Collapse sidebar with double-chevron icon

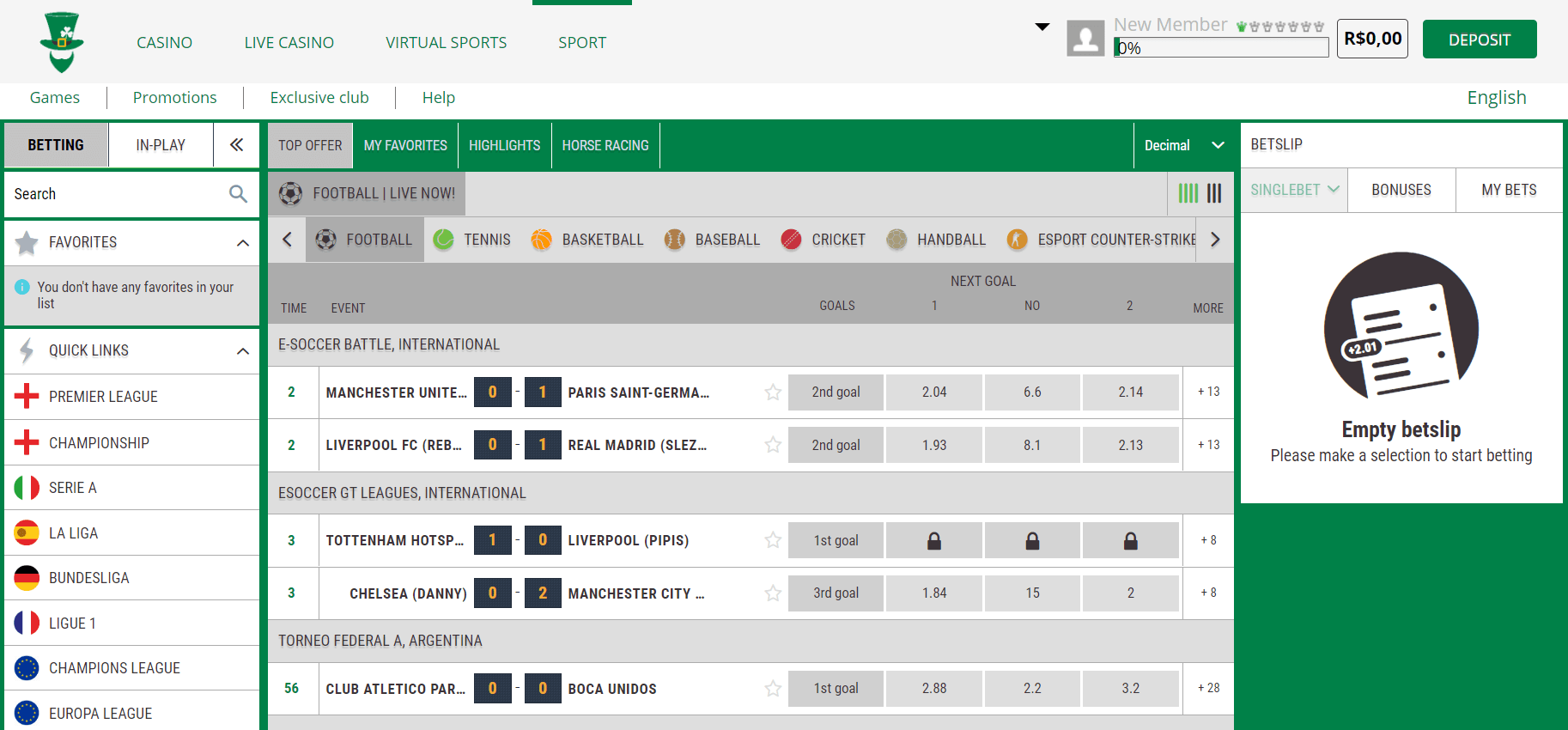pos(236,145)
